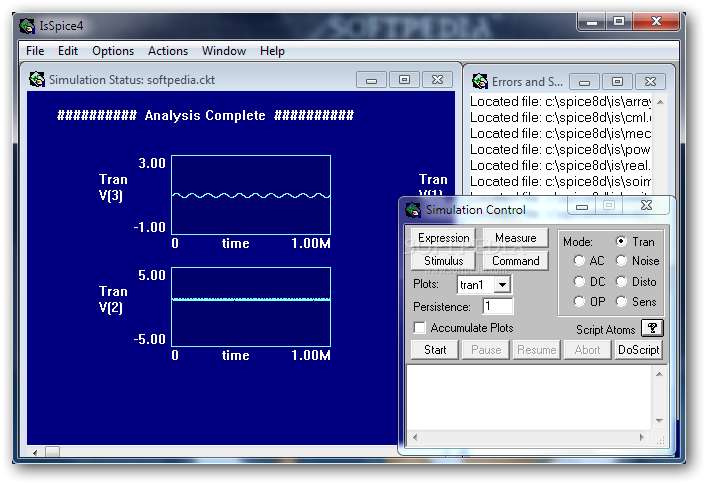Click scroll left arrow in script text area

click(415, 437)
